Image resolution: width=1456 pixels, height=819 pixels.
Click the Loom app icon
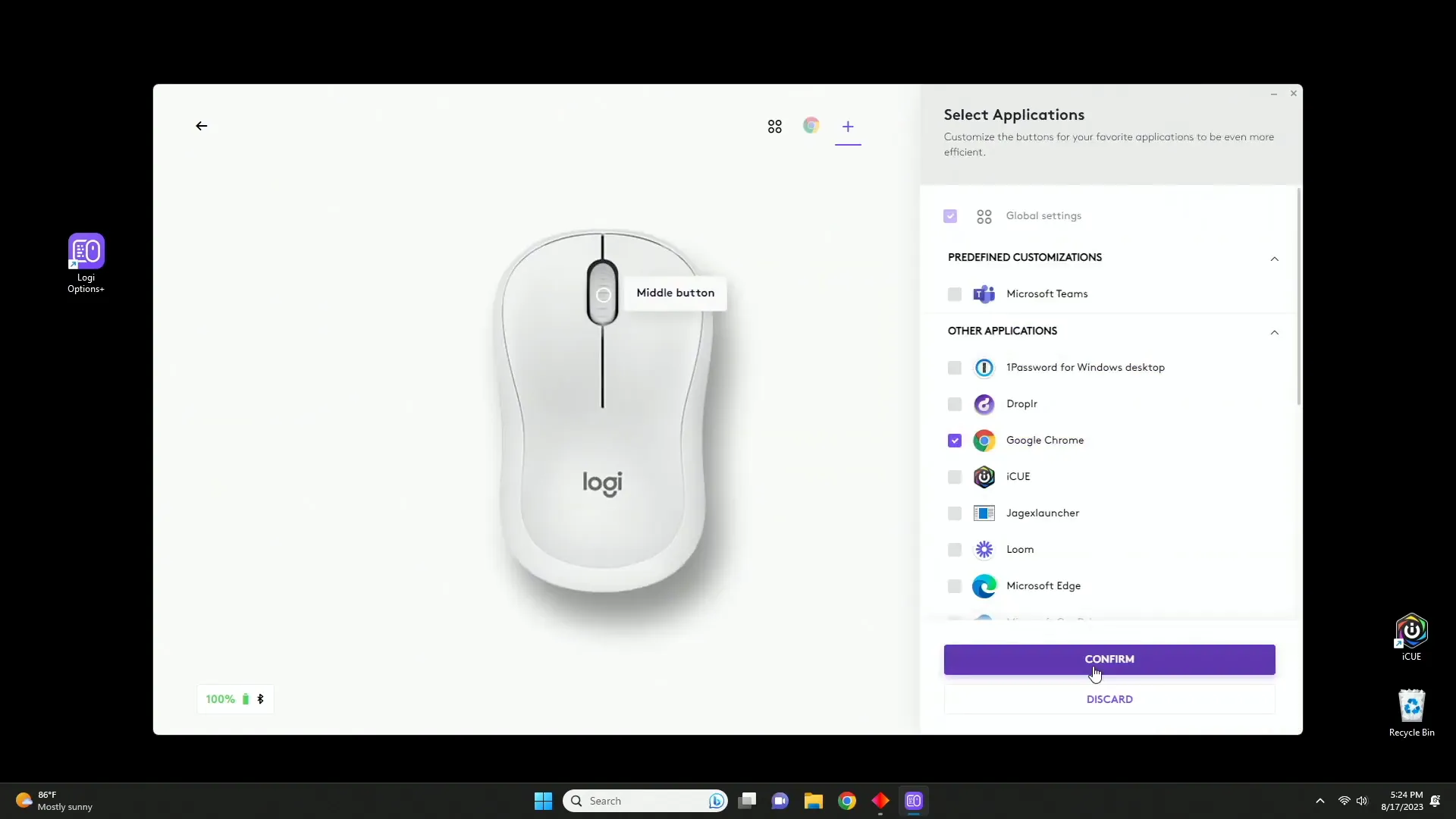click(984, 550)
